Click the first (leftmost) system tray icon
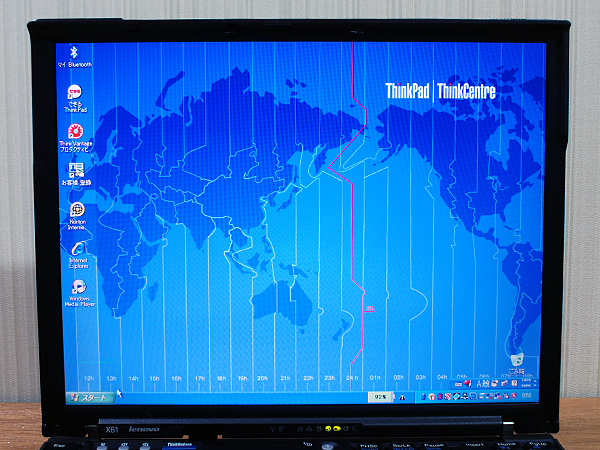600x450 pixels. (x=424, y=396)
